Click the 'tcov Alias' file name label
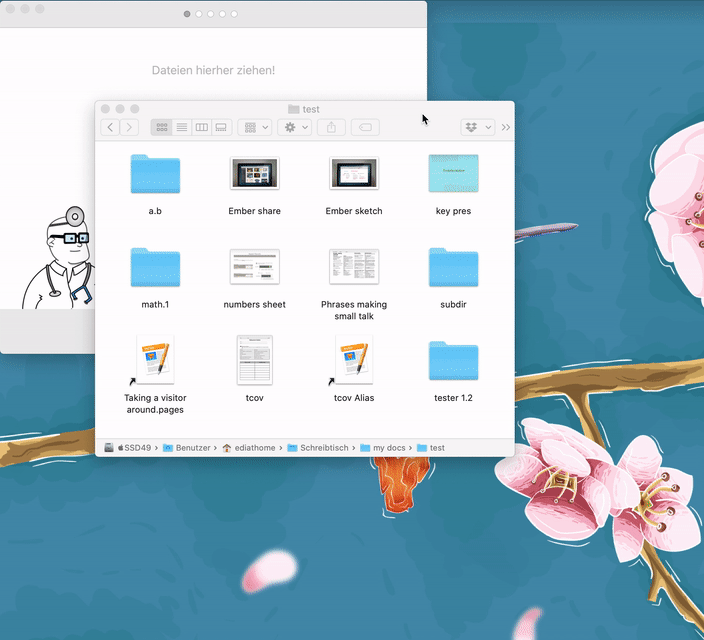704x640 pixels. click(x=354, y=398)
